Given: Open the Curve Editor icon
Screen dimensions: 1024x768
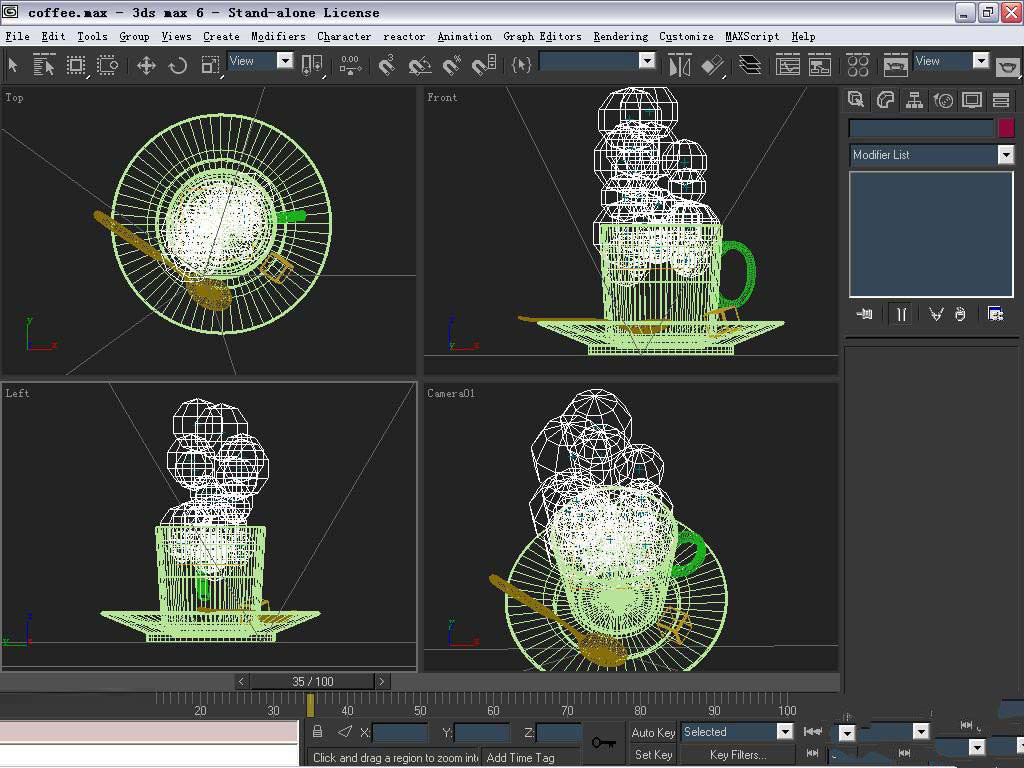Looking at the screenshot, I should (788, 65).
